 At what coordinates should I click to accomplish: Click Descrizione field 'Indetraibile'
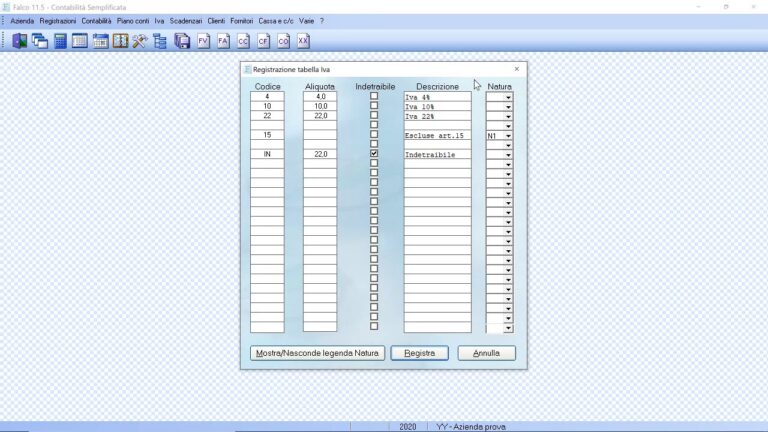[437, 154]
